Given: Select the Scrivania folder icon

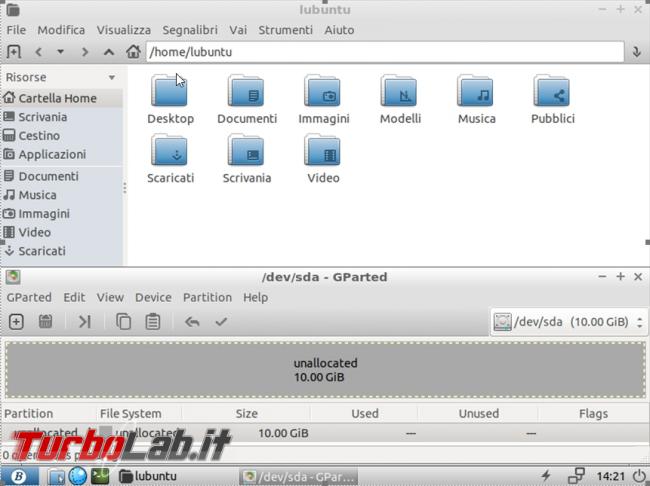Looking at the screenshot, I should [x=246, y=150].
